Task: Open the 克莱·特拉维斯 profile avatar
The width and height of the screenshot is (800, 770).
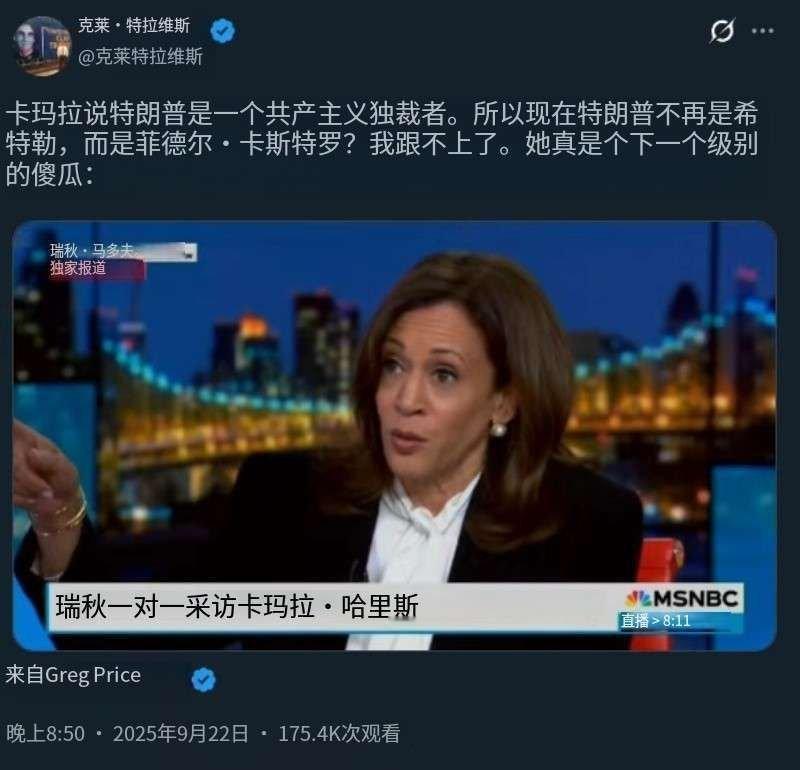Action: pos(42,46)
